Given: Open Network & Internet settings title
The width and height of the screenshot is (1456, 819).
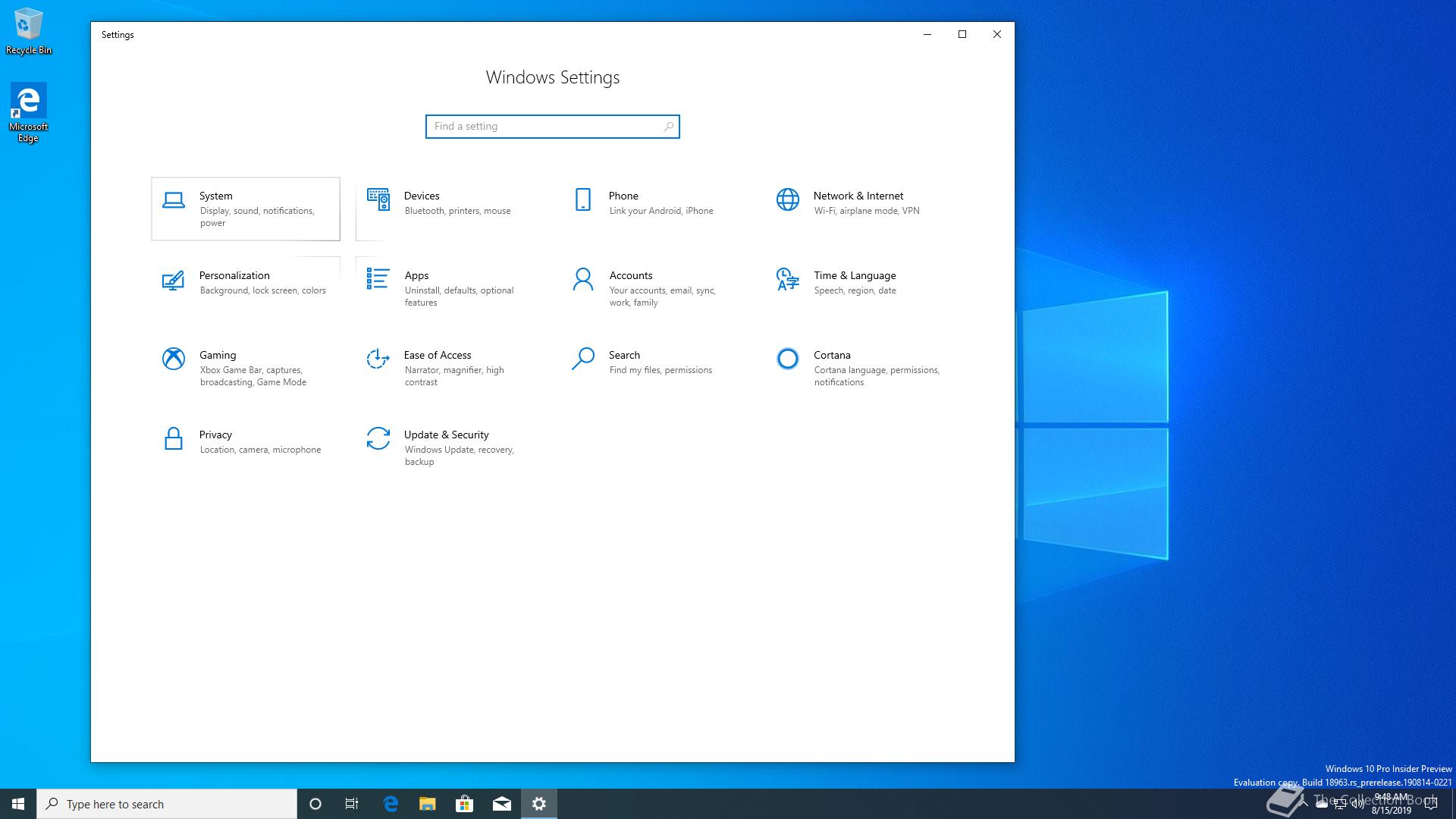Looking at the screenshot, I should (x=858, y=196).
